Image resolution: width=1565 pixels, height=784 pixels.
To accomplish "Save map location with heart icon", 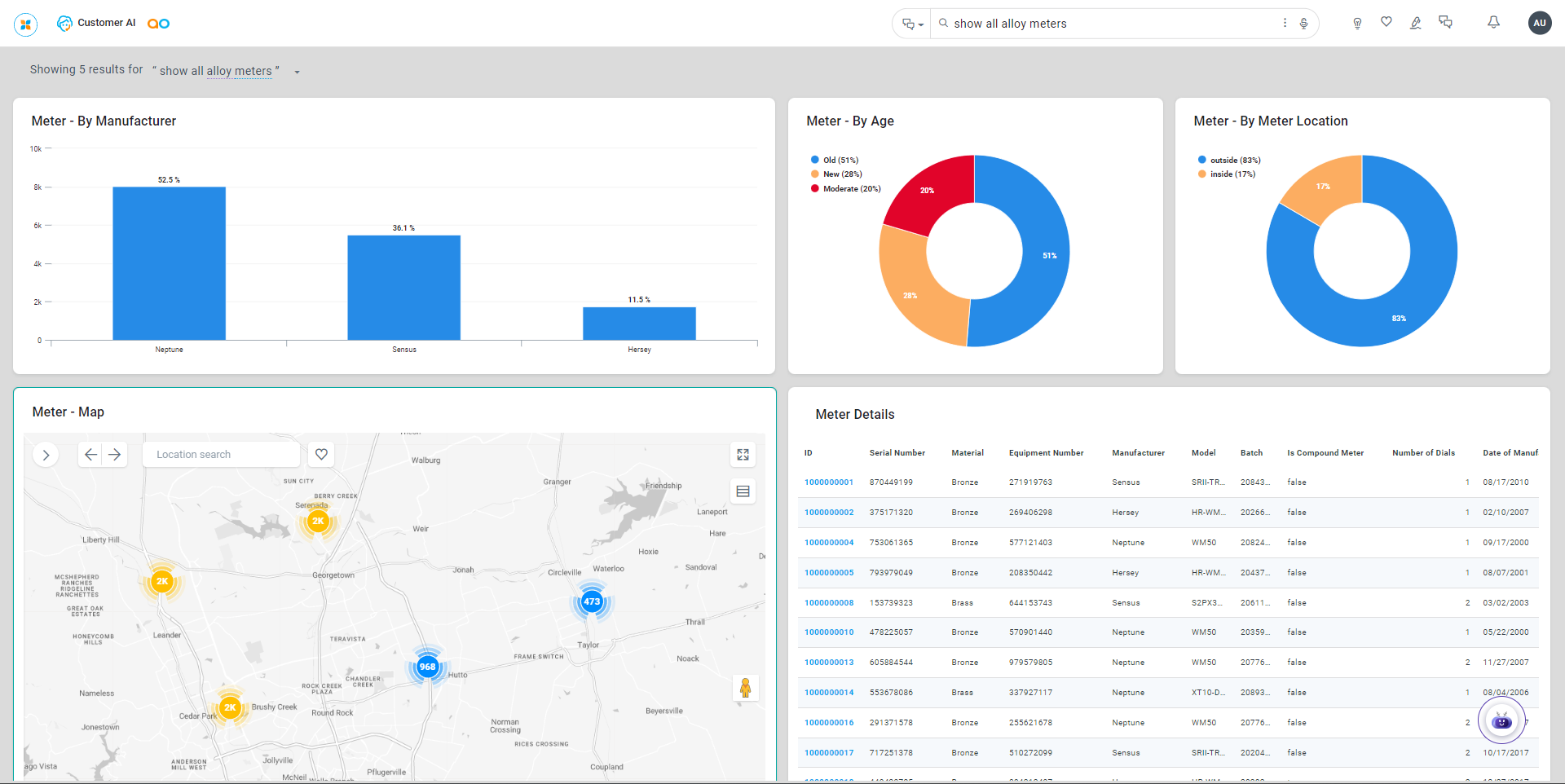I will click(321, 455).
